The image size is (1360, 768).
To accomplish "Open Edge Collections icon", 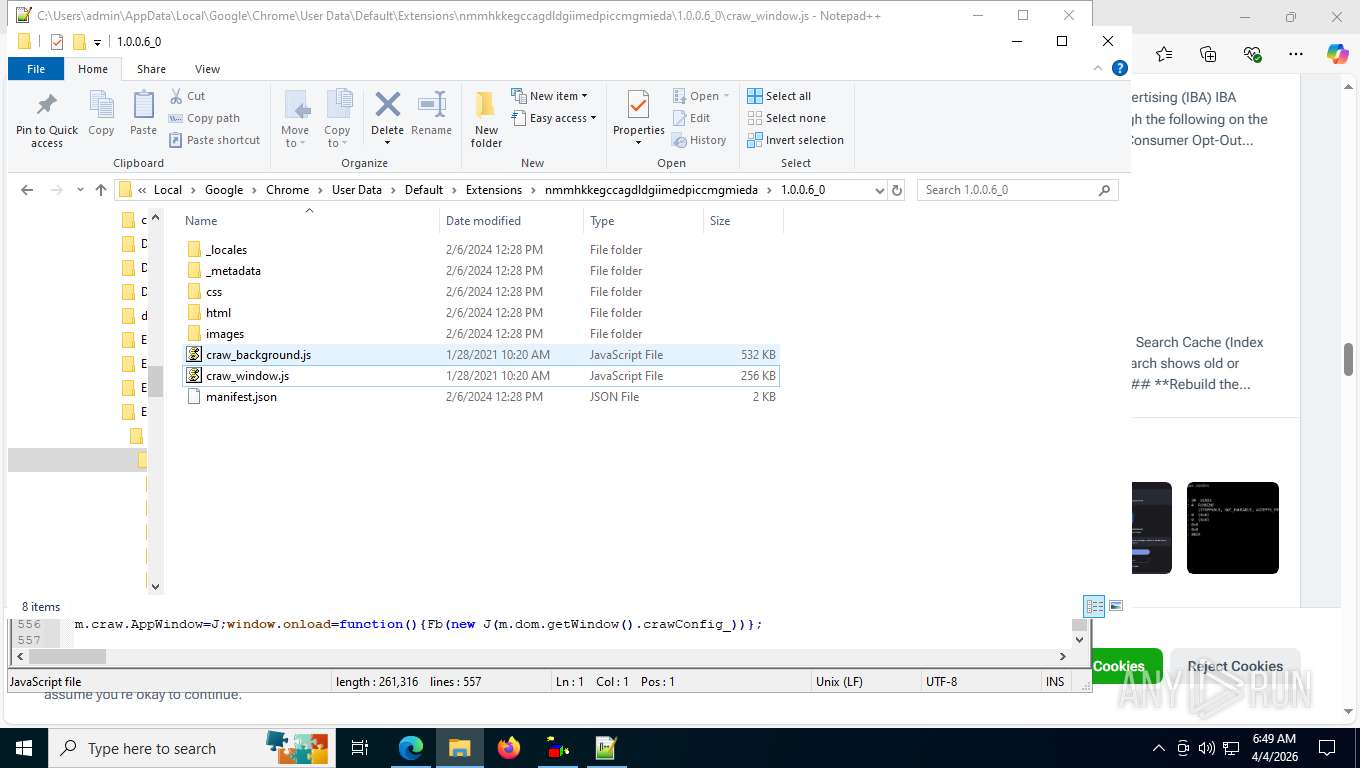I will tap(1208, 54).
